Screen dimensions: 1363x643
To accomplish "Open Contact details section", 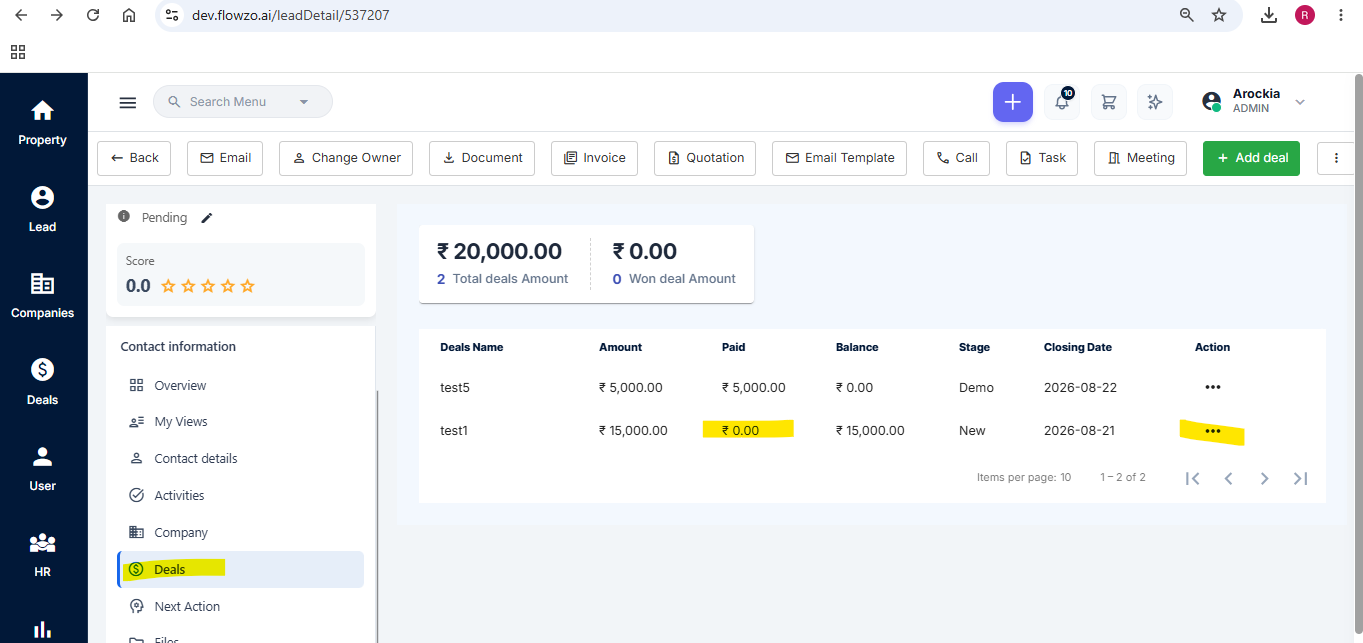I will [x=196, y=459].
